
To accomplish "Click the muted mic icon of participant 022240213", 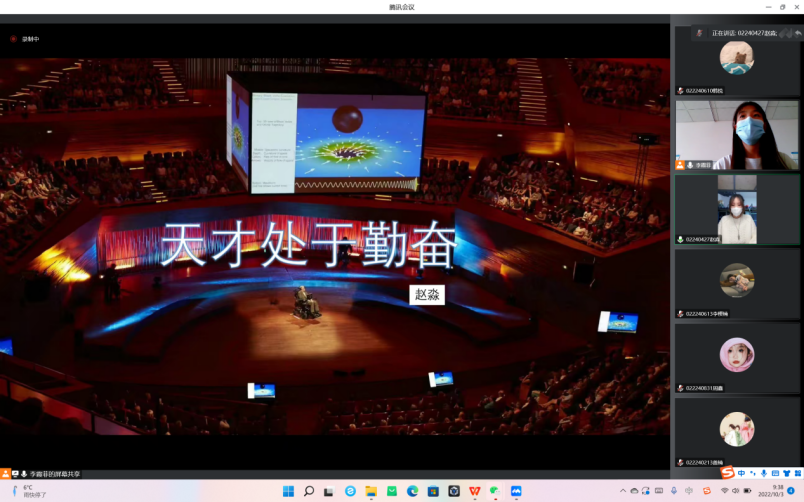I will pyautogui.click(x=681, y=462).
